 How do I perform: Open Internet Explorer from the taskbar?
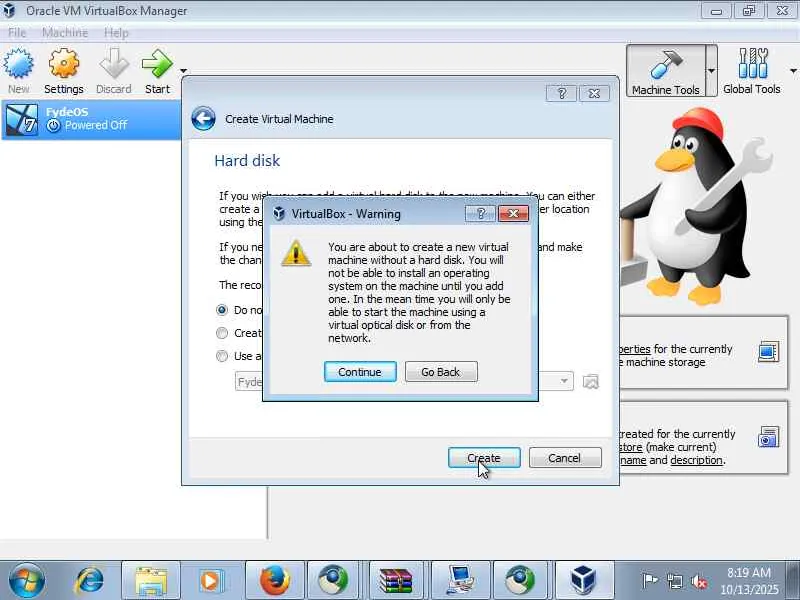[89, 580]
